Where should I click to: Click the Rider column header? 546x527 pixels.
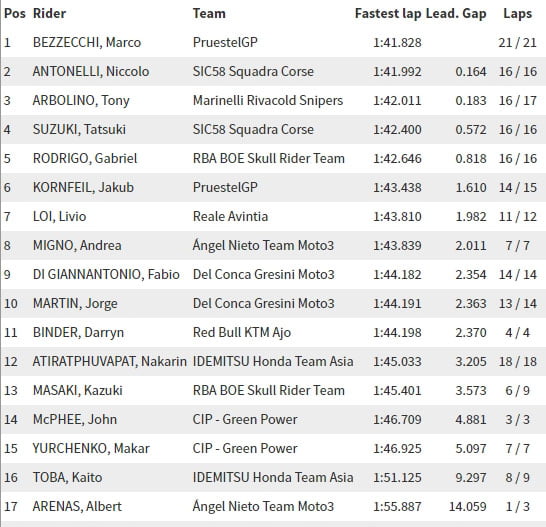tap(49, 14)
